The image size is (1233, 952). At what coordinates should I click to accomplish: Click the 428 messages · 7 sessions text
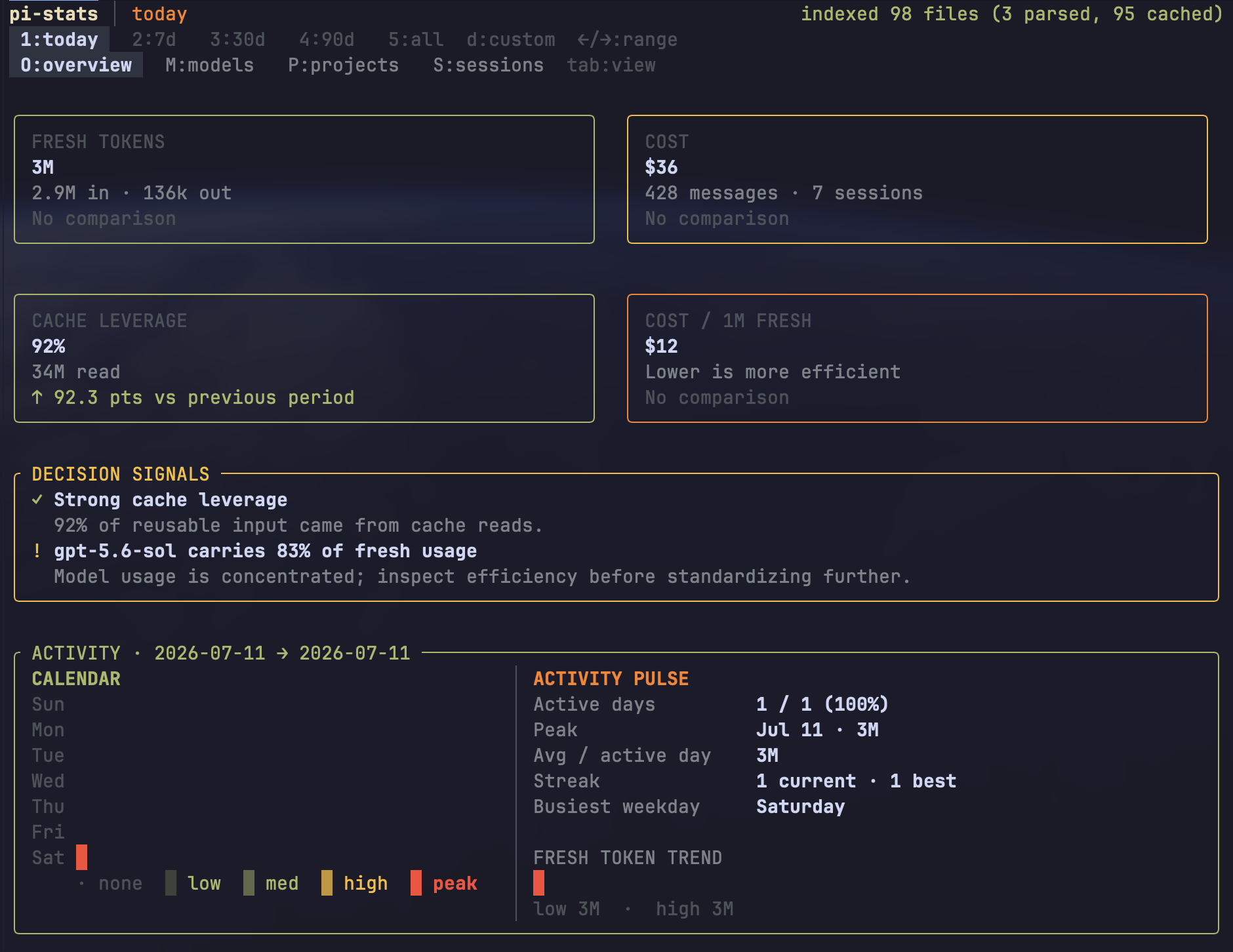pos(784,193)
